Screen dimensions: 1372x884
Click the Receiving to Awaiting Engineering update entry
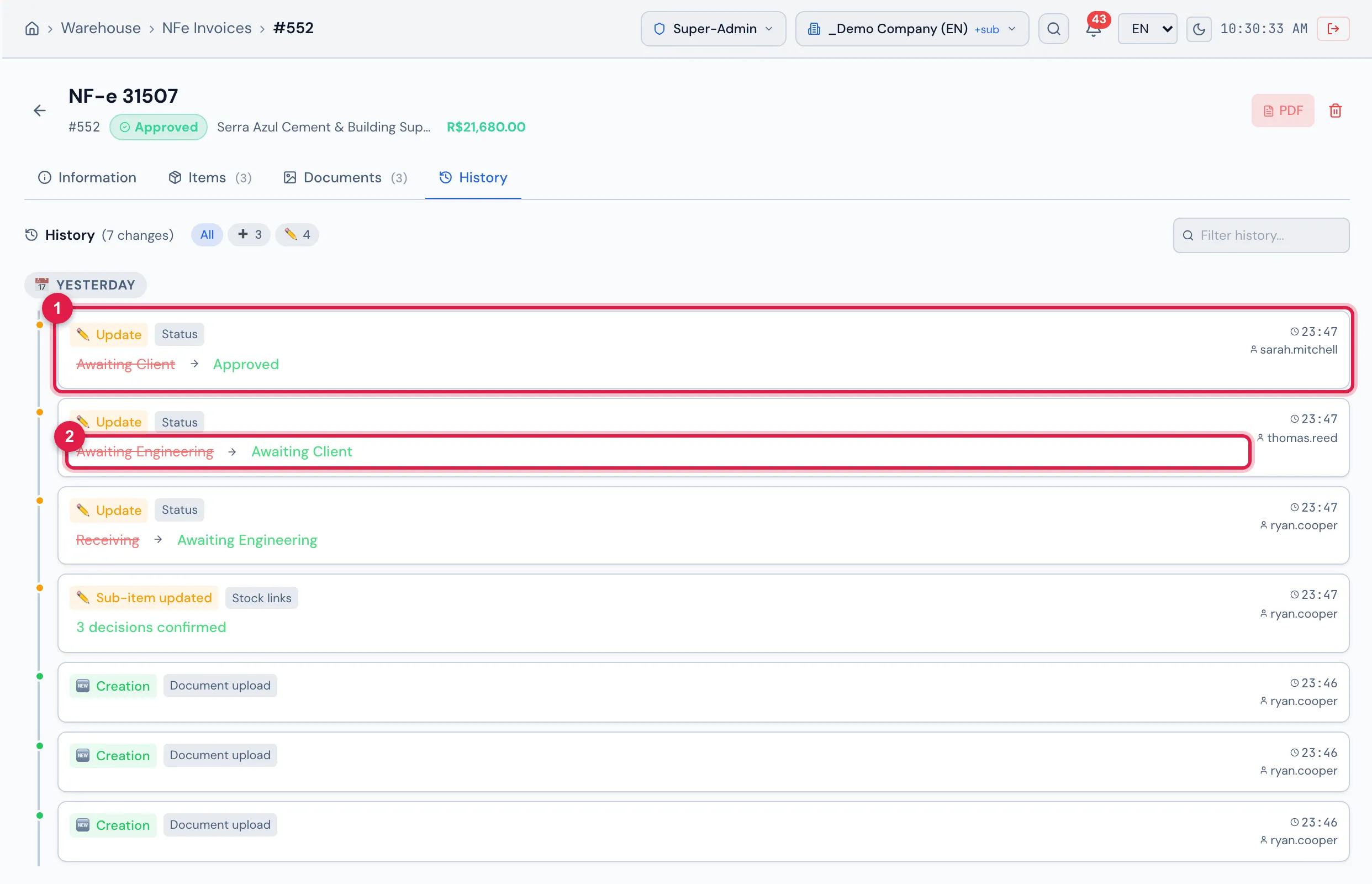703,525
